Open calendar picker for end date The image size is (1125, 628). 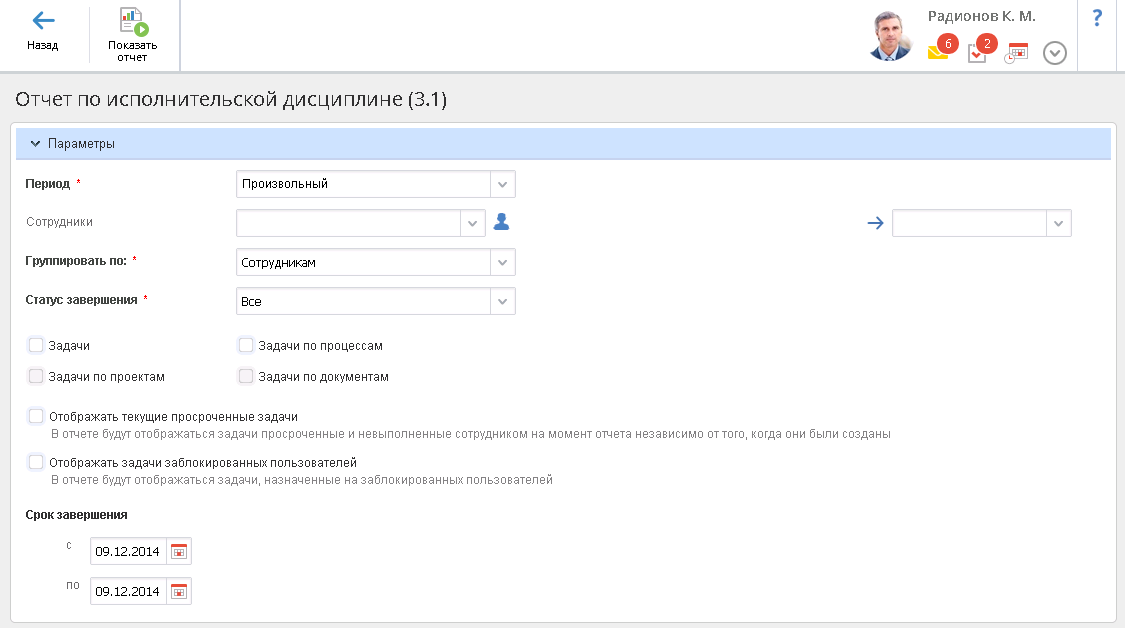pyautogui.click(x=179, y=591)
